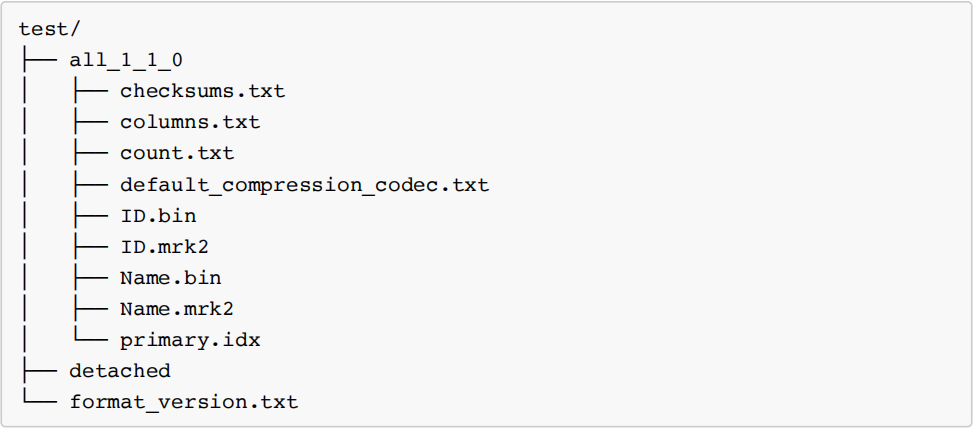Select the ID.mrk2 marks file

click(164, 247)
